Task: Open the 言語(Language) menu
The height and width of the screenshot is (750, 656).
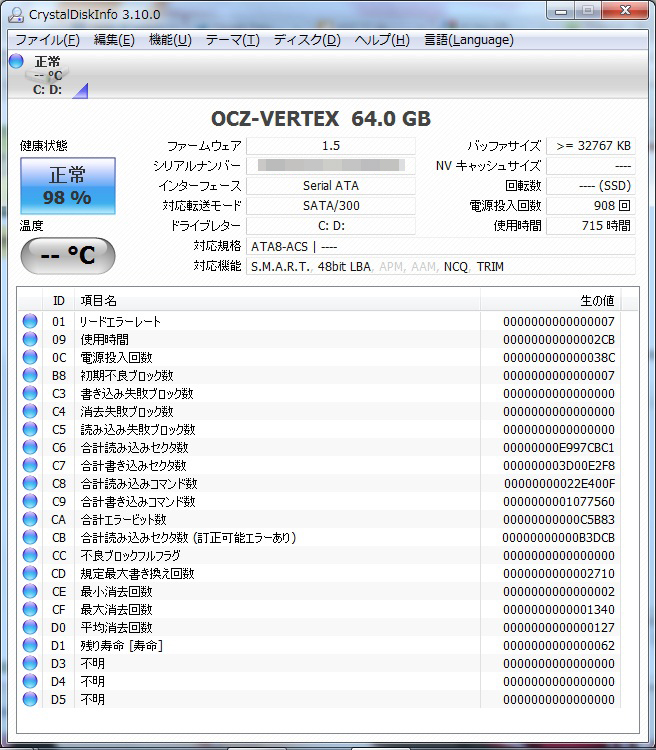Action: tap(469, 40)
